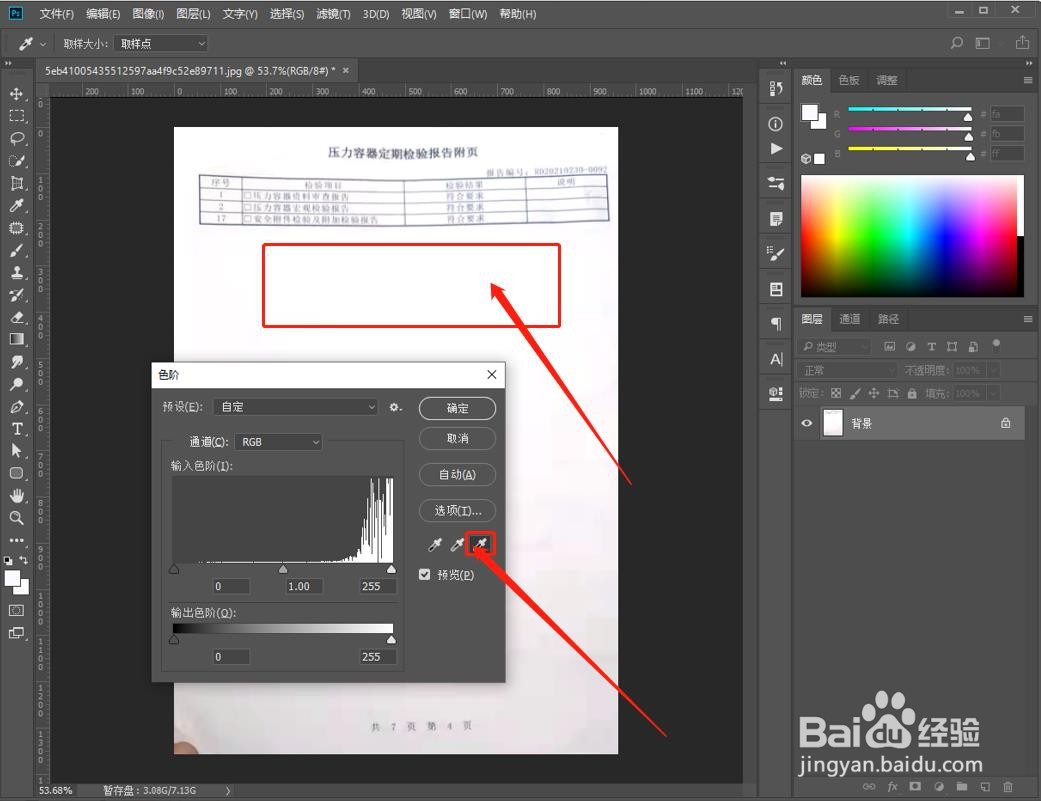
Task: Open the 窗口(W) menu
Action: coord(468,14)
